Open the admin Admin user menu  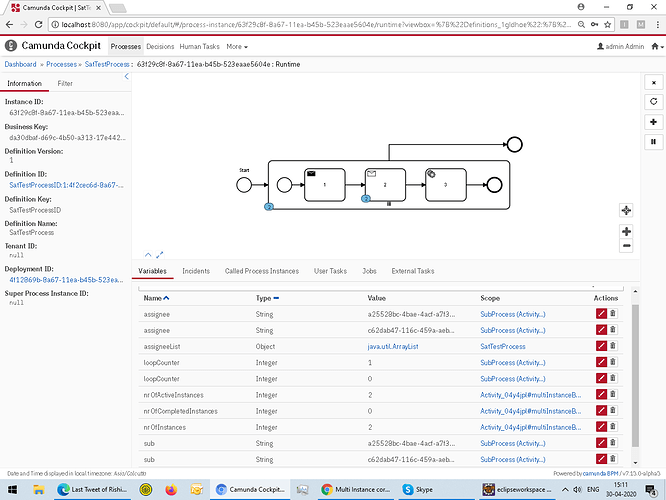click(621, 46)
